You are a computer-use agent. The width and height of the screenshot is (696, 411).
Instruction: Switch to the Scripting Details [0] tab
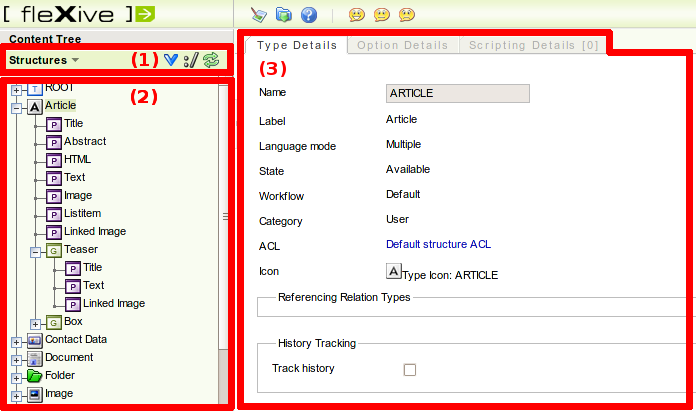point(534,45)
